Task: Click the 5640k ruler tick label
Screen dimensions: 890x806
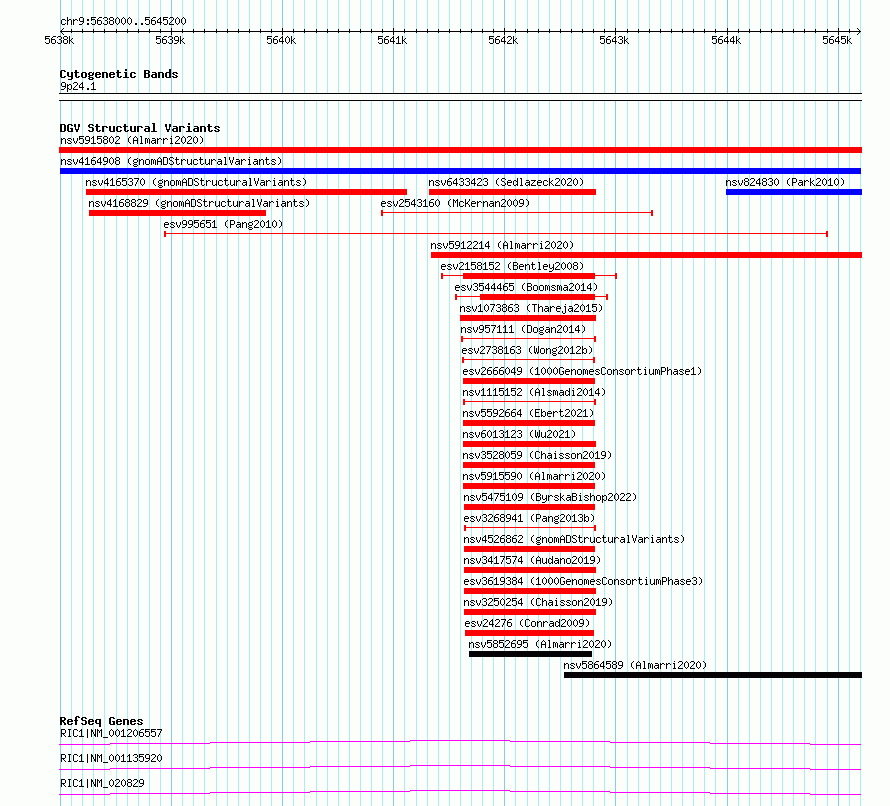Action: [281, 40]
